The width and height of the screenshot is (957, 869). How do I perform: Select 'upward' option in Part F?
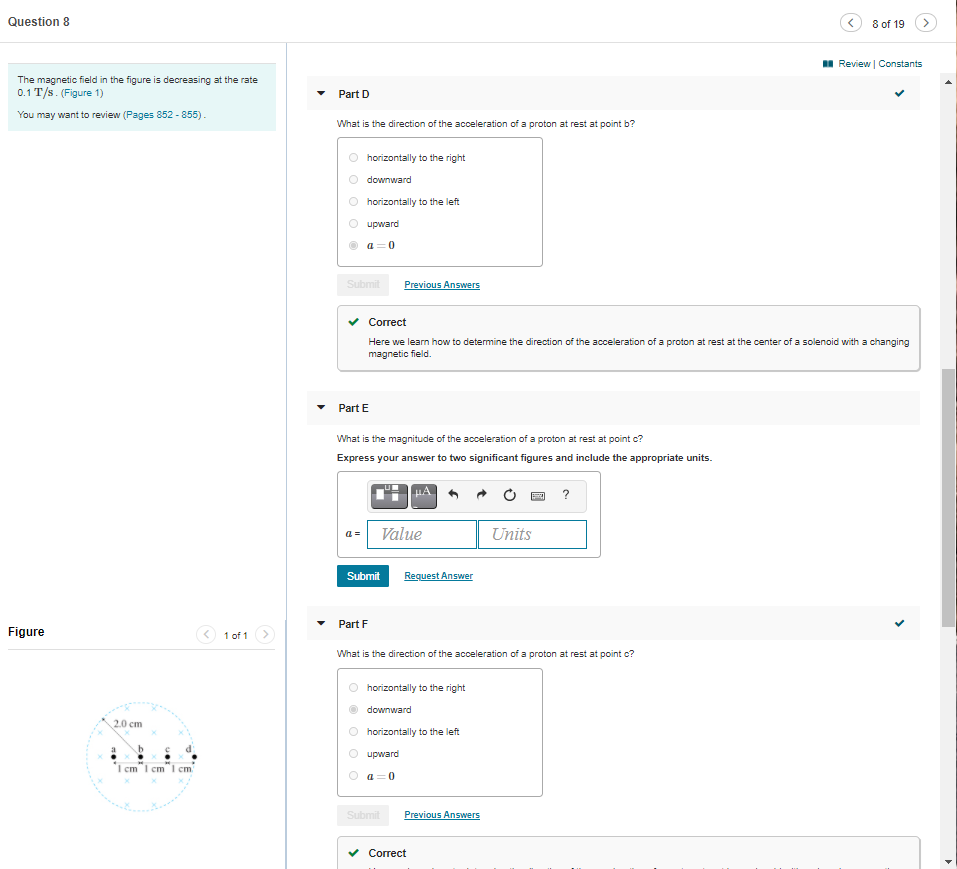click(353, 754)
